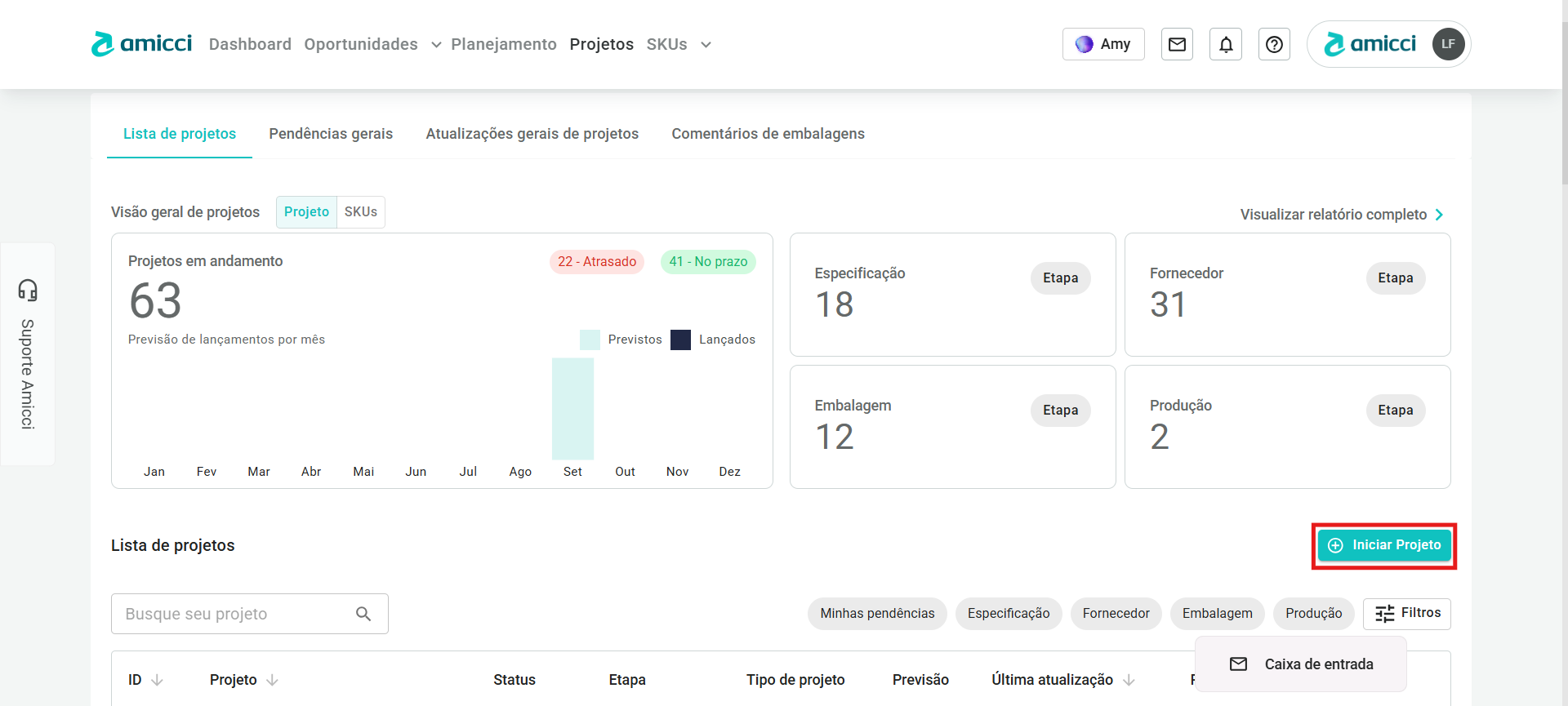Expand the SKUs menu chevron
The height and width of the screenshot is (706, 1568).
pos(706,45)
